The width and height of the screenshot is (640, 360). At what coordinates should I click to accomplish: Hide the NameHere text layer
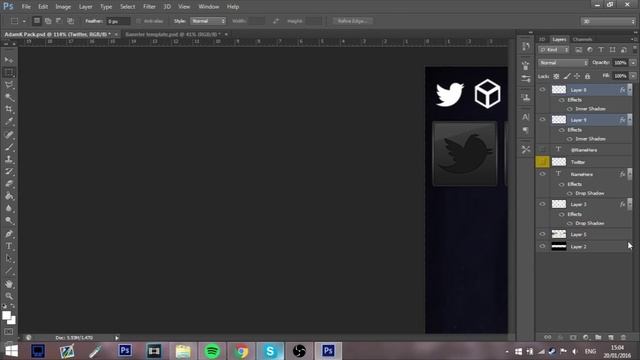[542, 174]
